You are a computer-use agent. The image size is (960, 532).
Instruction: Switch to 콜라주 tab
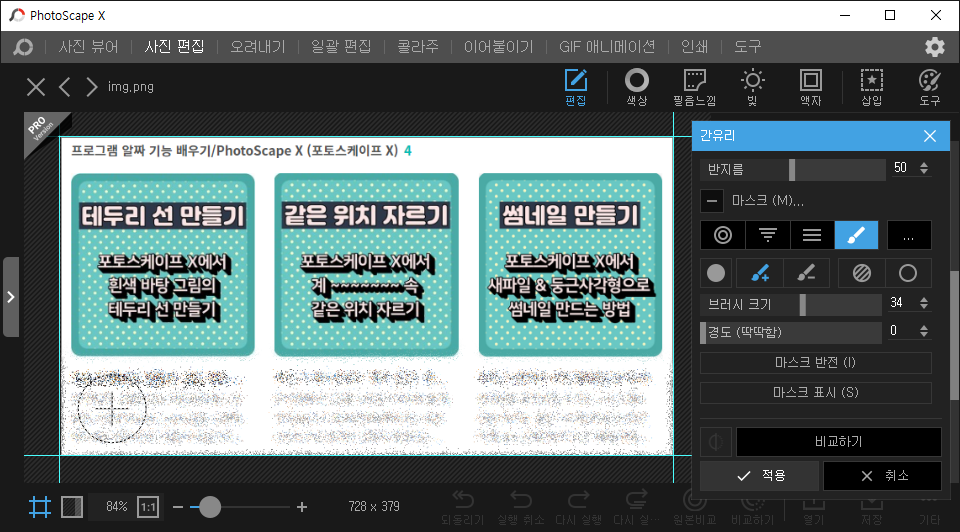tap(418, 47)
